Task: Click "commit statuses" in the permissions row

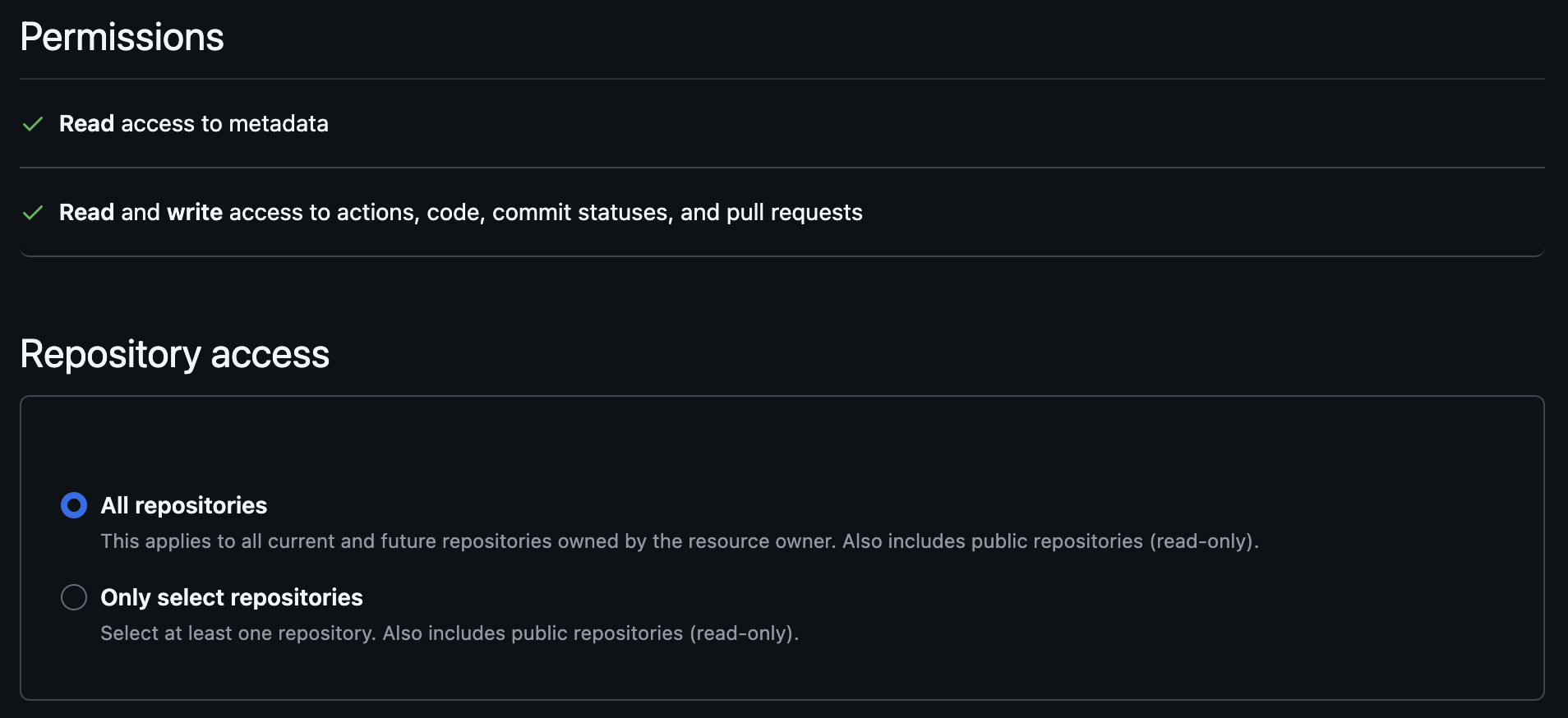Action: [x=582, y=213]
